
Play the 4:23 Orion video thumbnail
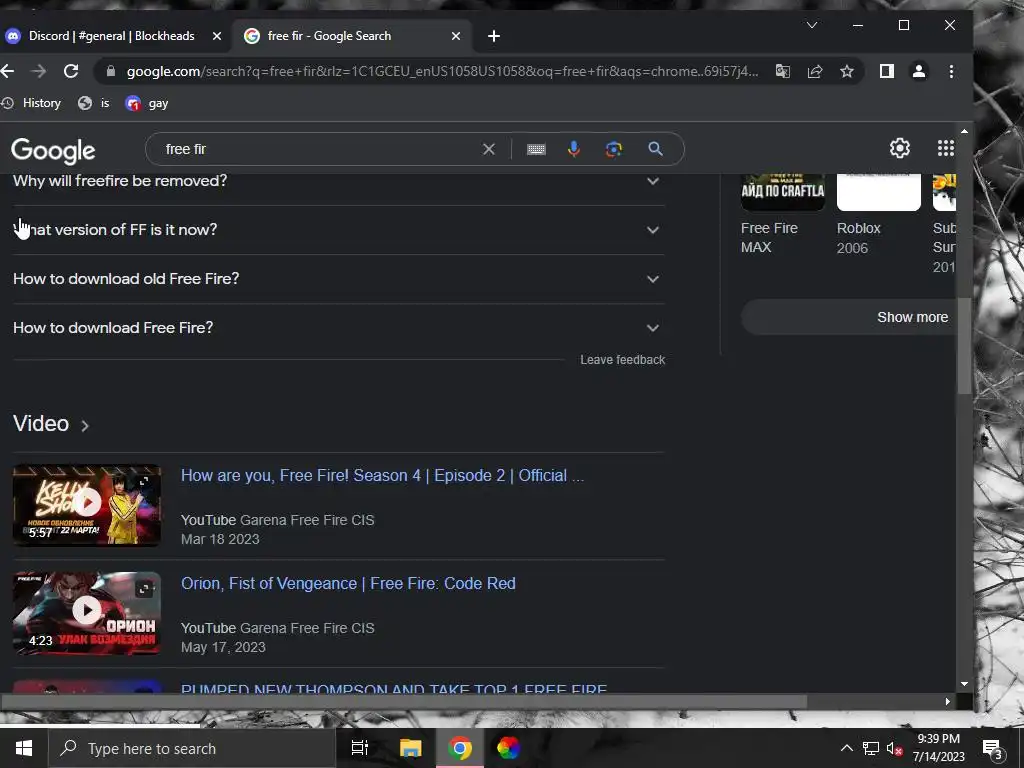click(87, 613)
